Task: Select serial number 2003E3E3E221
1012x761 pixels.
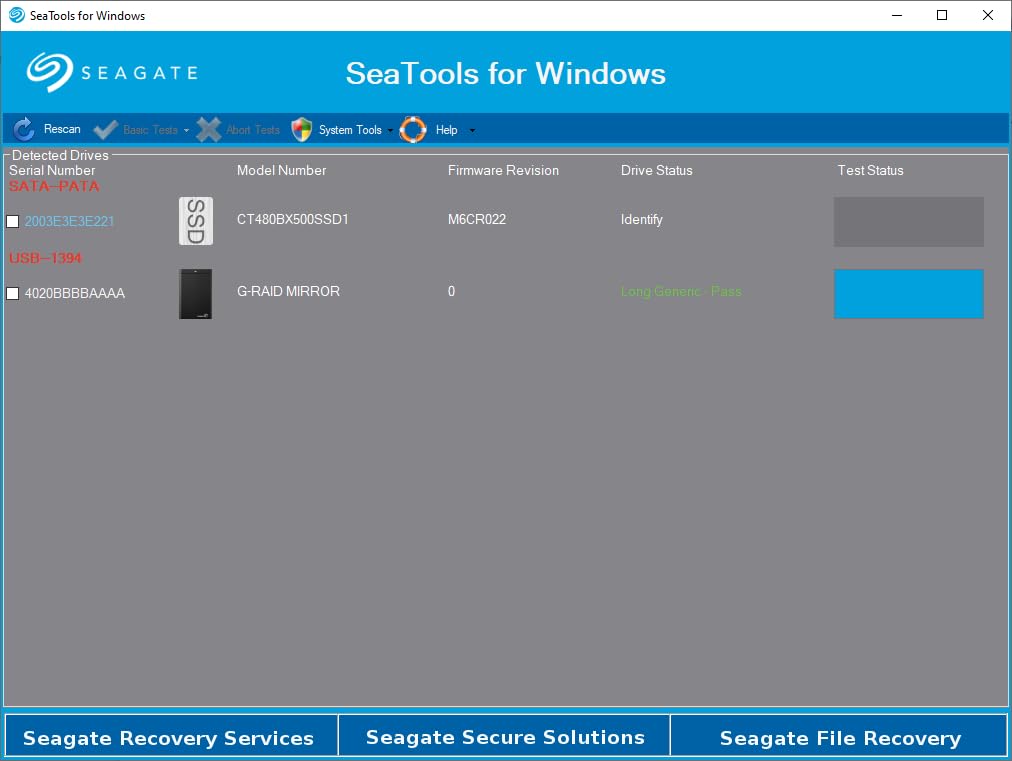Action: (69, 221)
